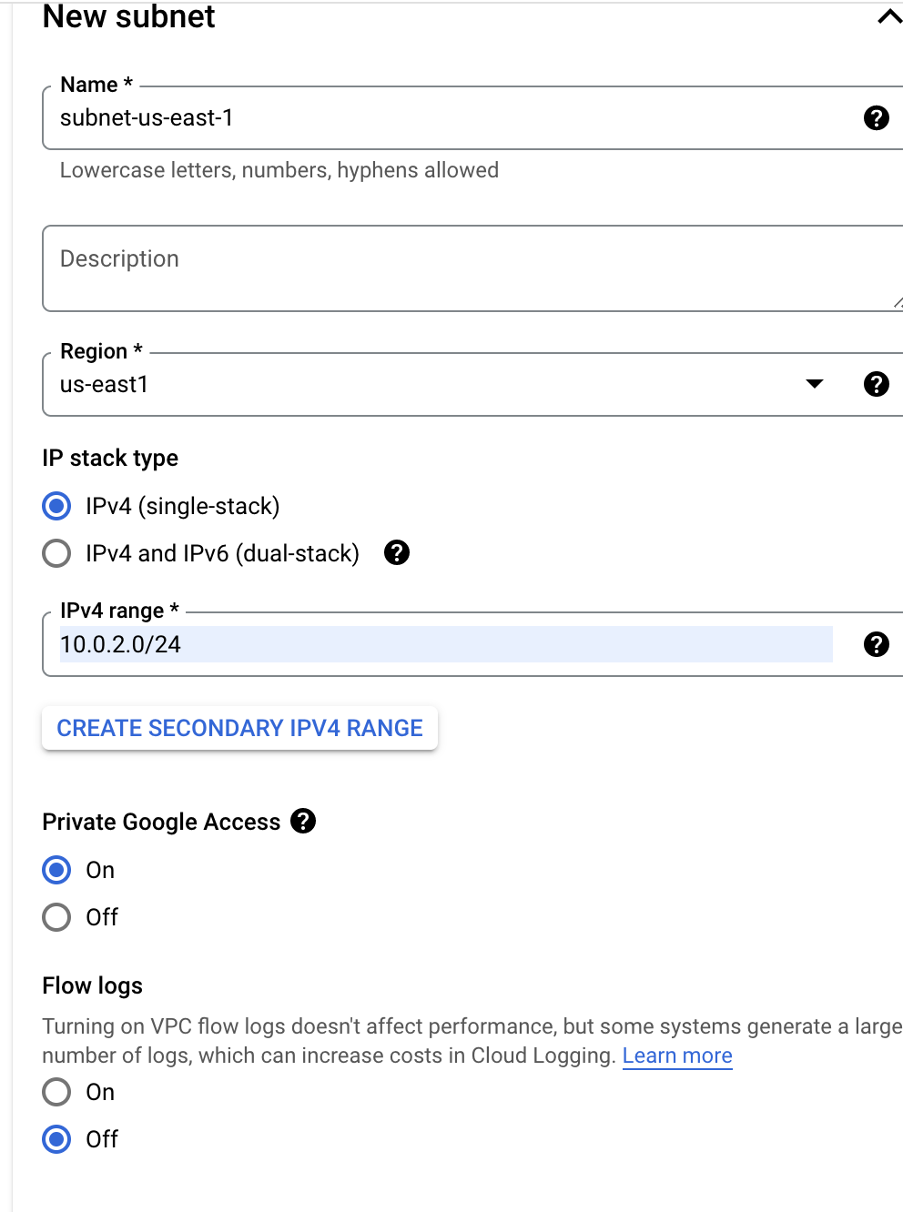This screenshot has height=1212, width=904.
Task: Open the Learn more link about flow logs
Action: pos(677,1055)
